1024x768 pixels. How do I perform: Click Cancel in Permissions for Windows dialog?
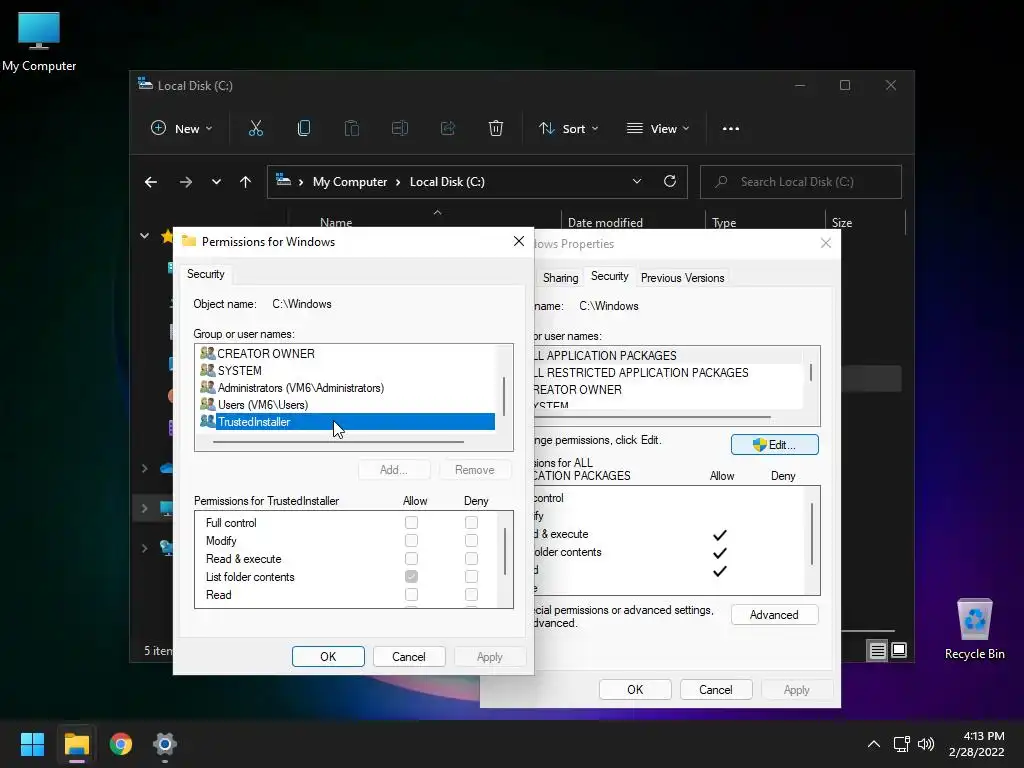tap(409, 656)
